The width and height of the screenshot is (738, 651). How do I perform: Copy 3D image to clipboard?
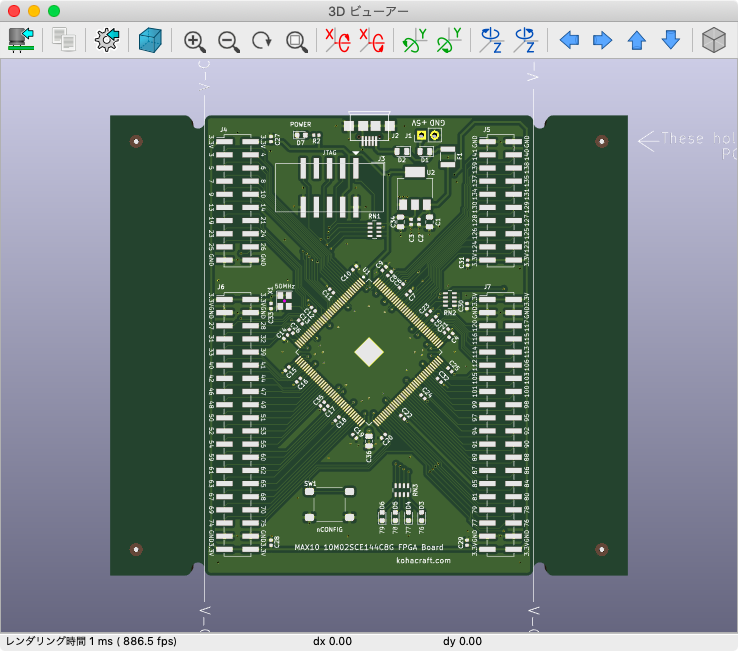pyautogui.click(x=64, y=40)
